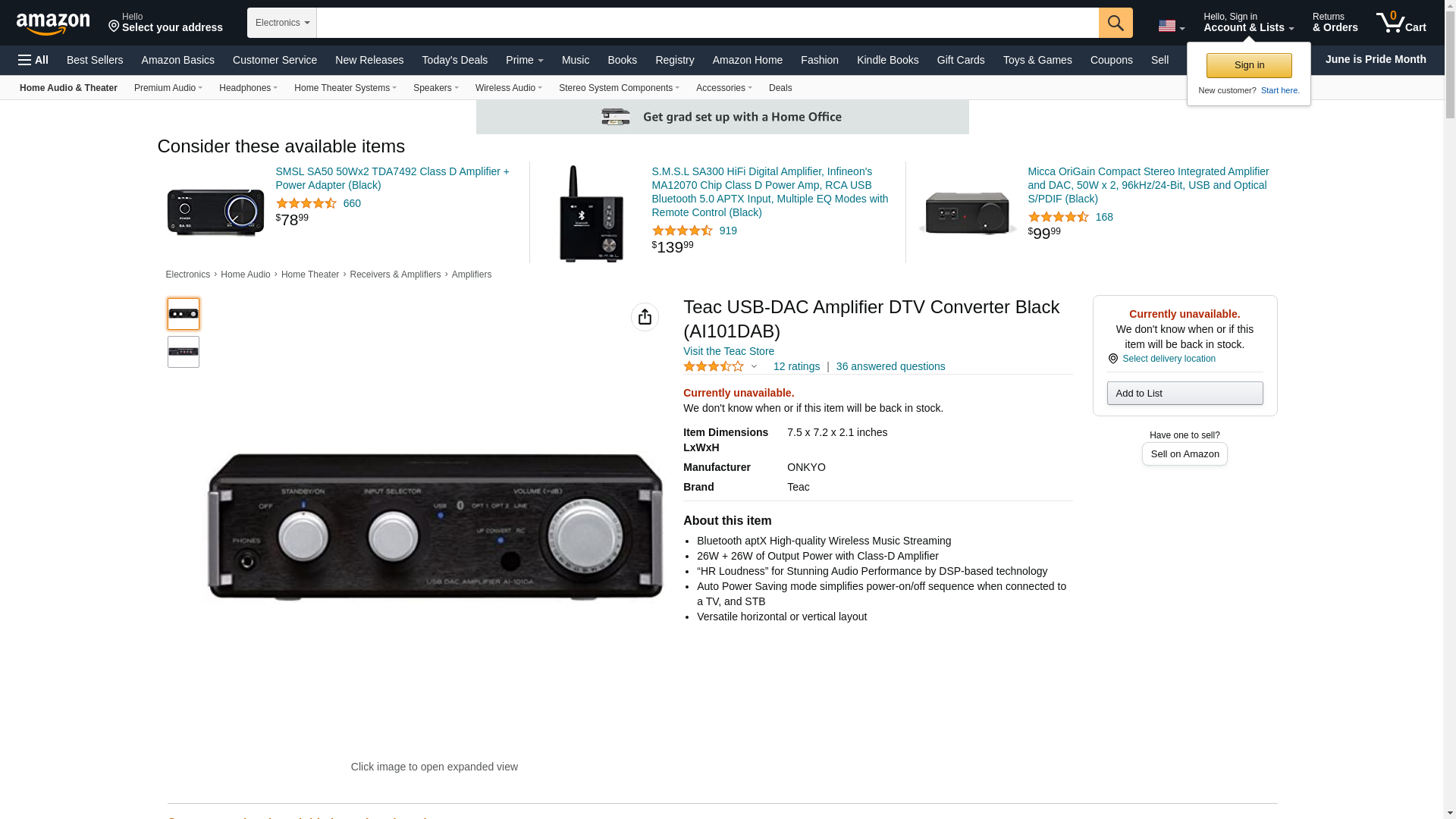Open the product star rating popover
Screen dimensions: 1456x819
(x=720, y=367)
